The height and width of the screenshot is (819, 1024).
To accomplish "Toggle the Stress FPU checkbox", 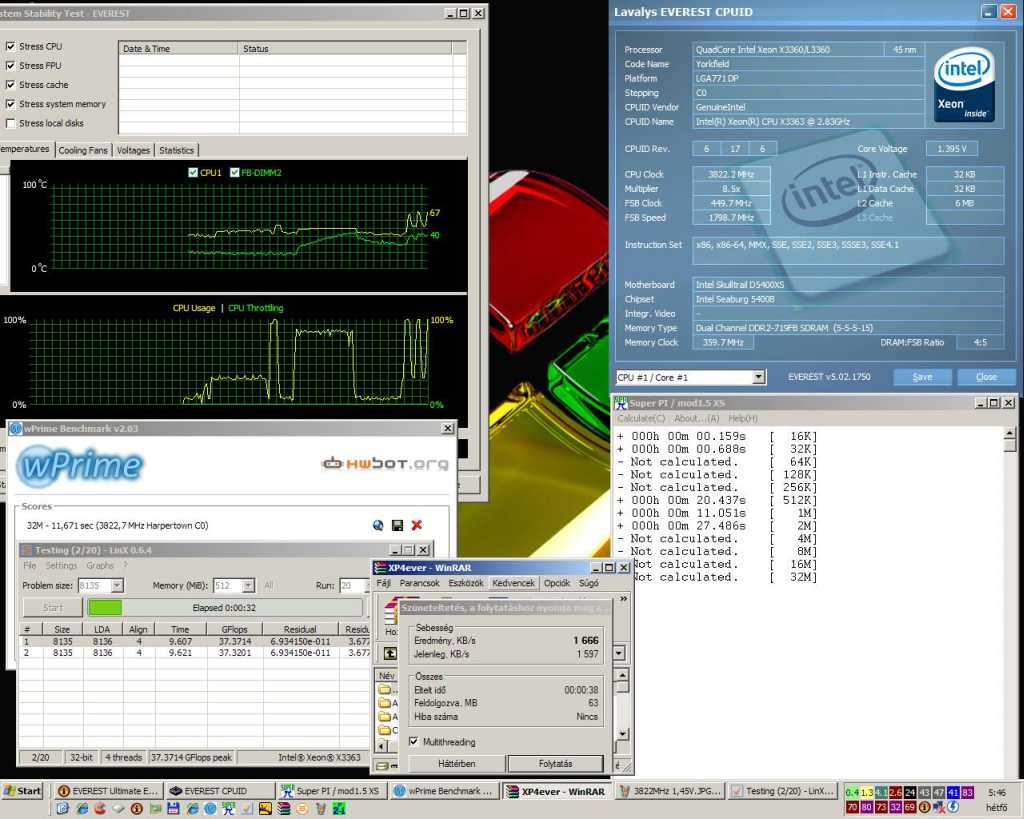I will click(10, 65).
